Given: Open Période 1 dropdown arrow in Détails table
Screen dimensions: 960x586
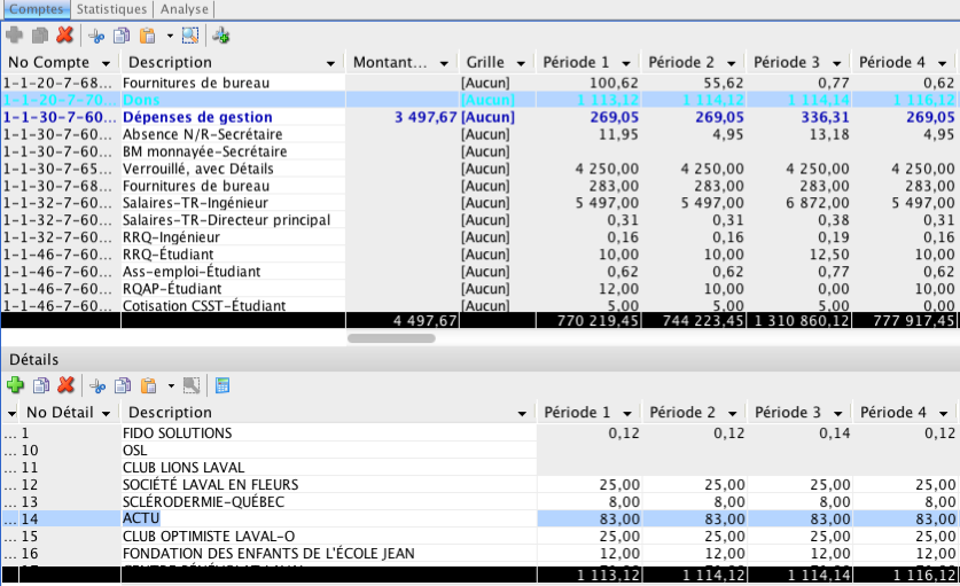Looking at the screenshot, I should 627,414.
